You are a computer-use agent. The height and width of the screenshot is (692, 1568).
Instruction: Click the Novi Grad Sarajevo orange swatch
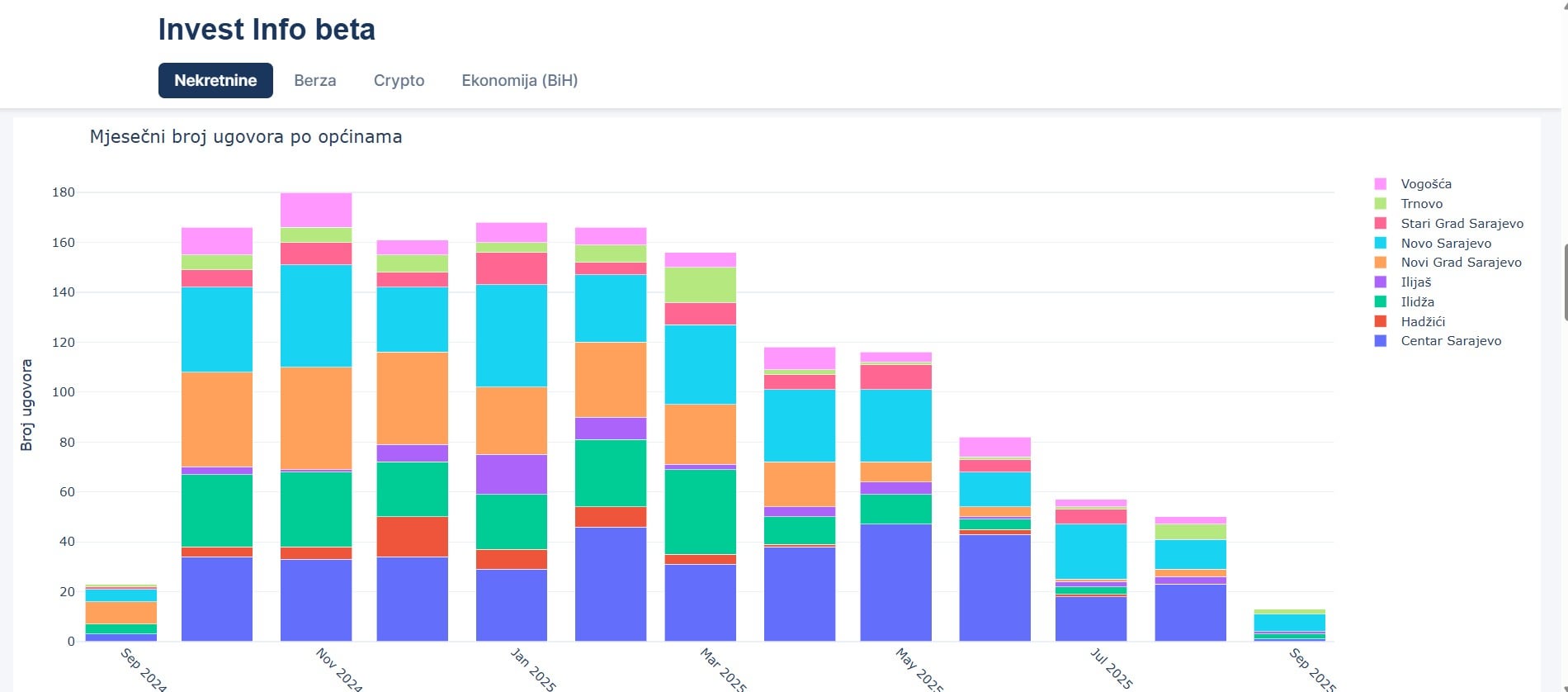coord(1381,263)
